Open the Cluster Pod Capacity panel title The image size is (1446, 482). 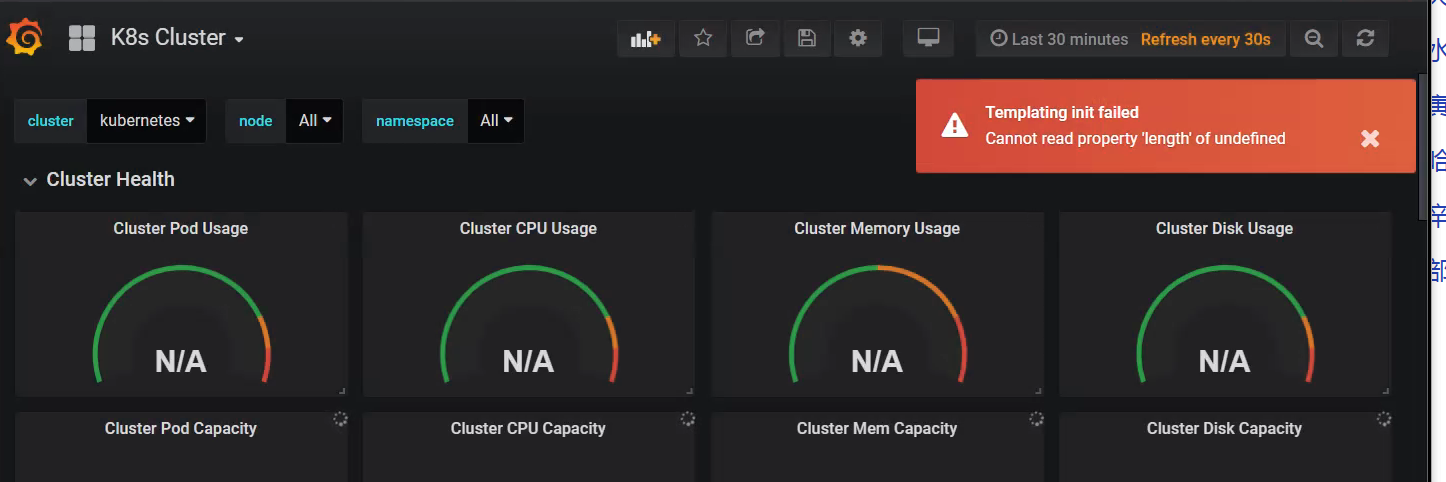(x=181, y=428)
